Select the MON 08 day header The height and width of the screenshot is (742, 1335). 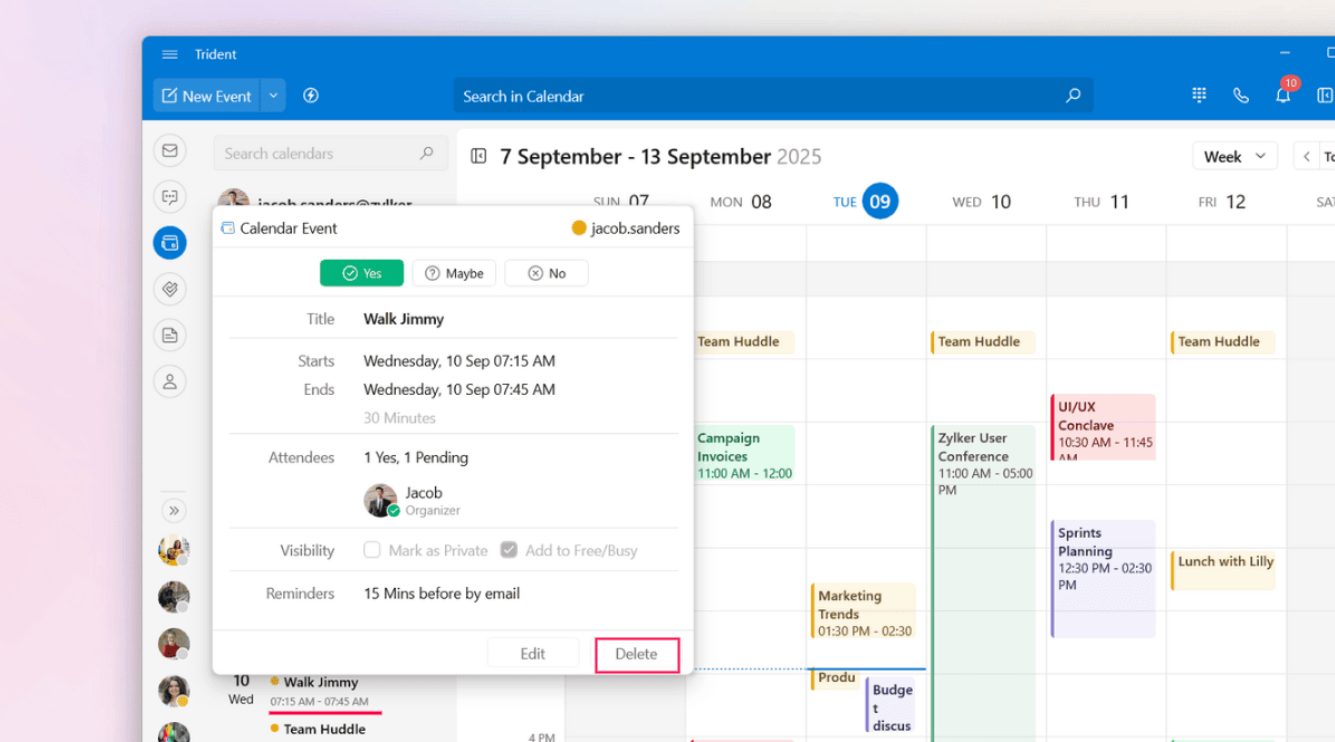point(741,202)
